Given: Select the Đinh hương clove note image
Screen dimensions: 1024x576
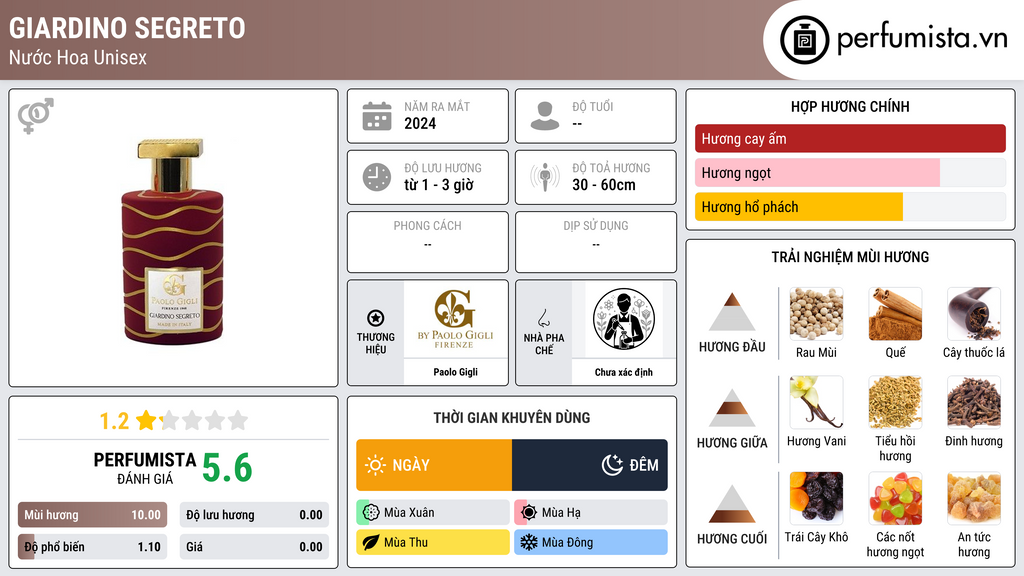Looking at the screenshot, I should 974,402.
